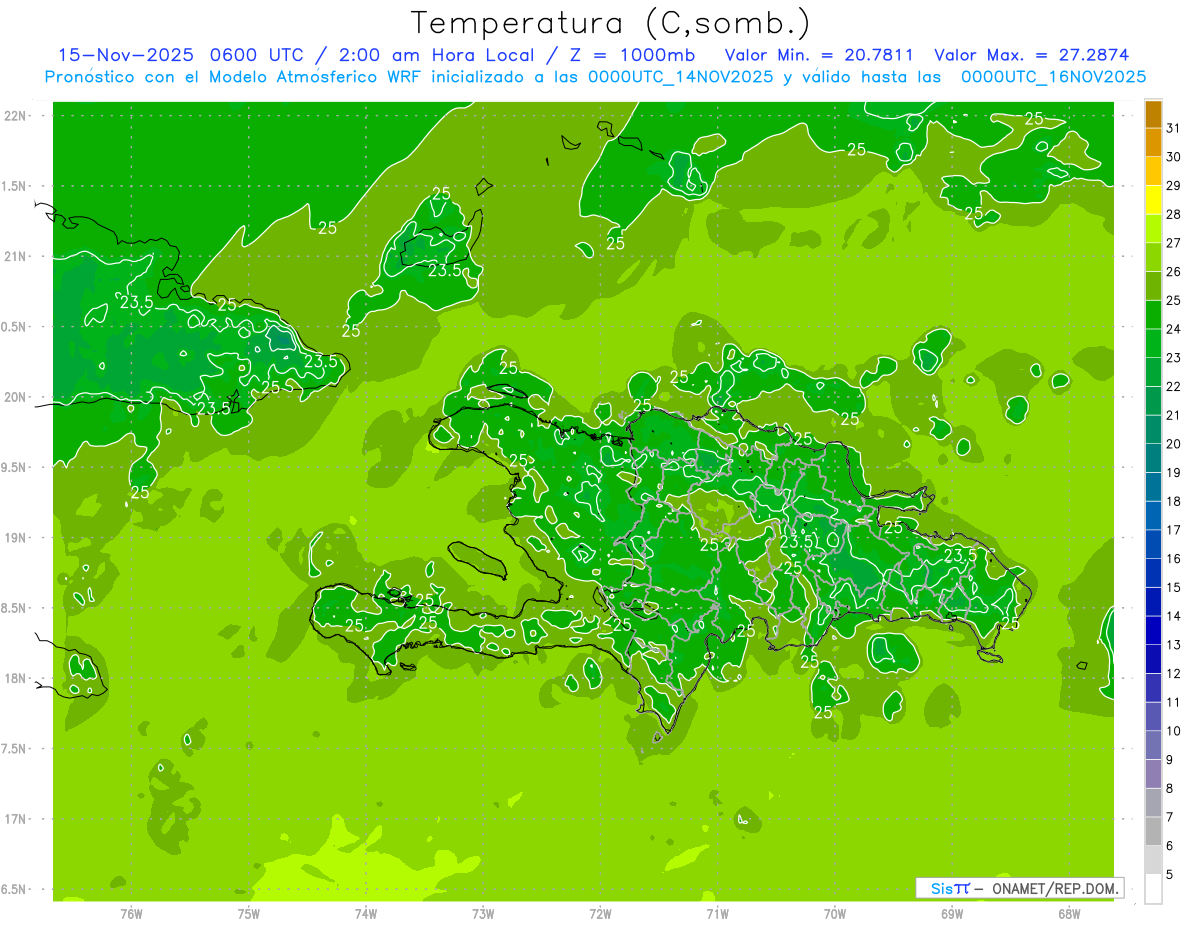
Task: Click colorbar label "24"
Action: coord(1175,329)
